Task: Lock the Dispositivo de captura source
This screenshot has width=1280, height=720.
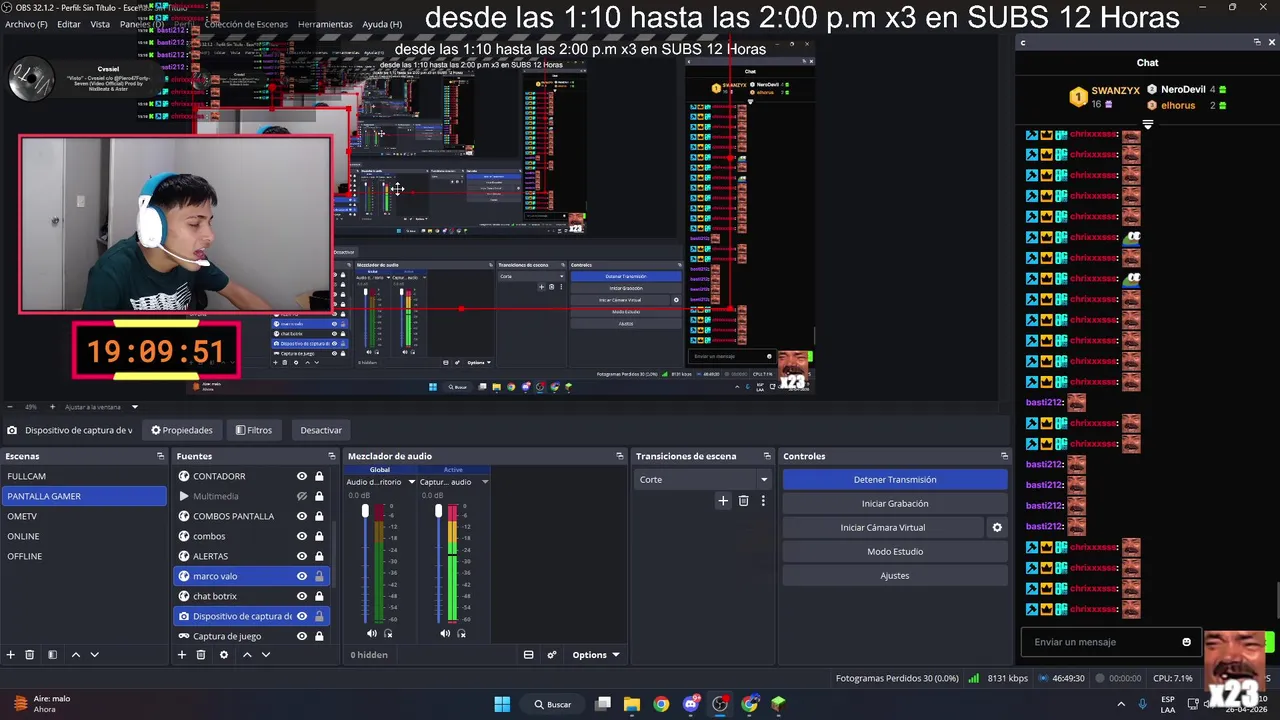Action: (319, 616)
